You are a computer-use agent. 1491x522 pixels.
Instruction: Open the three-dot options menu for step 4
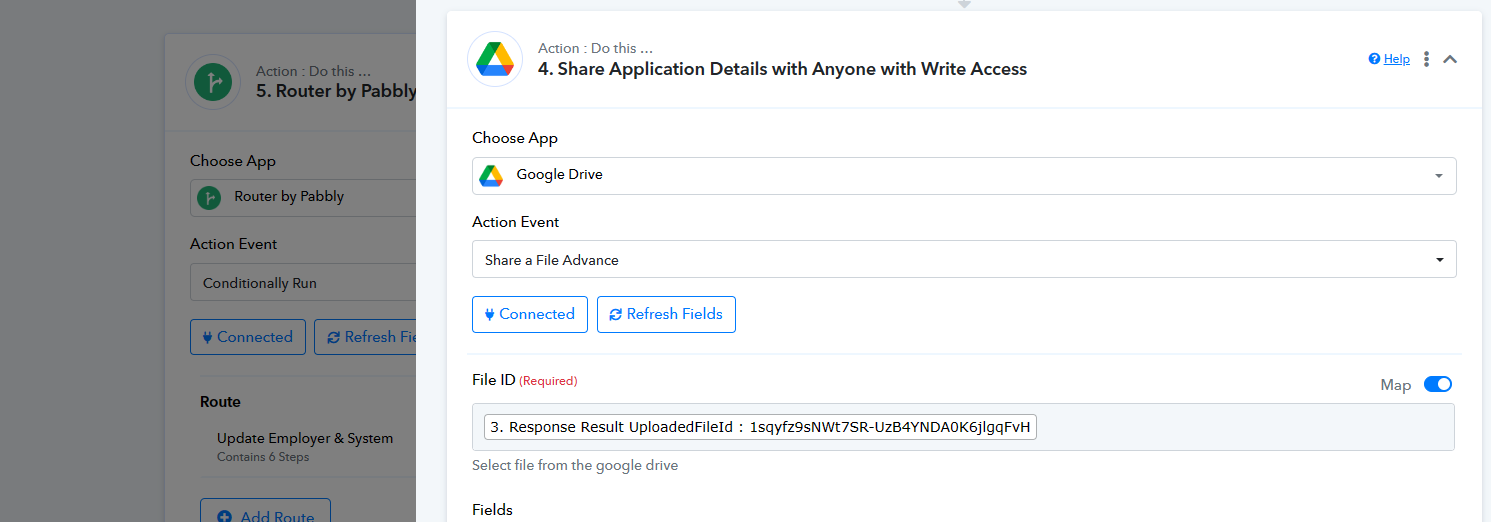coord(1427,59)
